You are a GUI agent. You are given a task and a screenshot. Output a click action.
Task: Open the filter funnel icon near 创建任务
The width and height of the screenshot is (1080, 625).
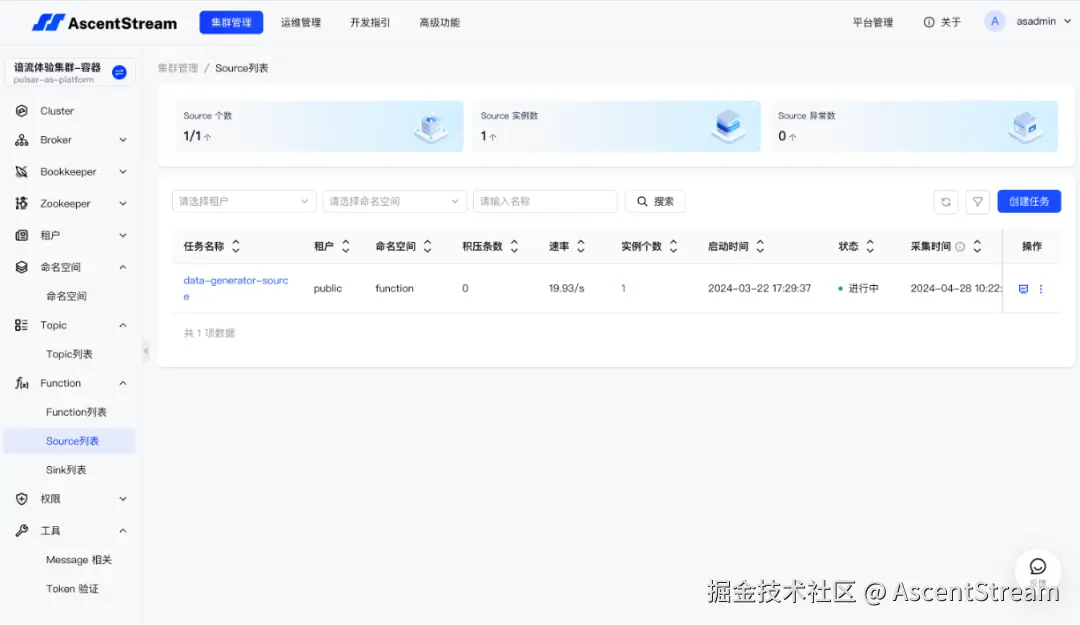977,201
